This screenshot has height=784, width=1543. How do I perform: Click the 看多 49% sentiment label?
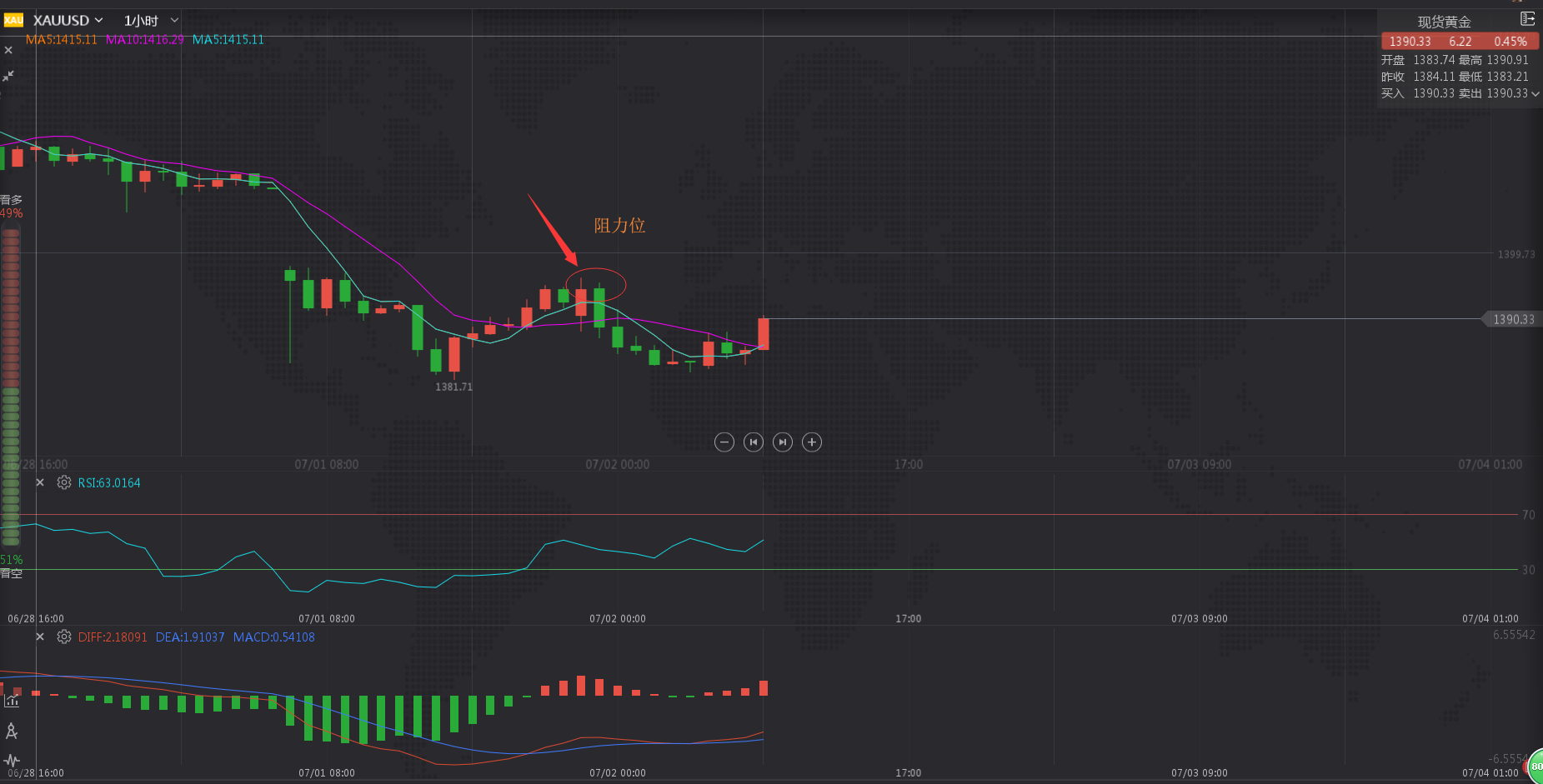[12, 207]
